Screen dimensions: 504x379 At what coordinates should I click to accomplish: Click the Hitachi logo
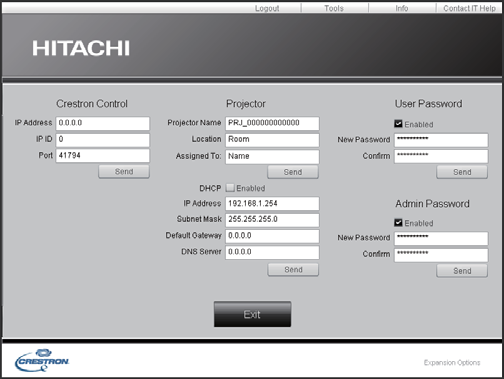coord(81,48)
